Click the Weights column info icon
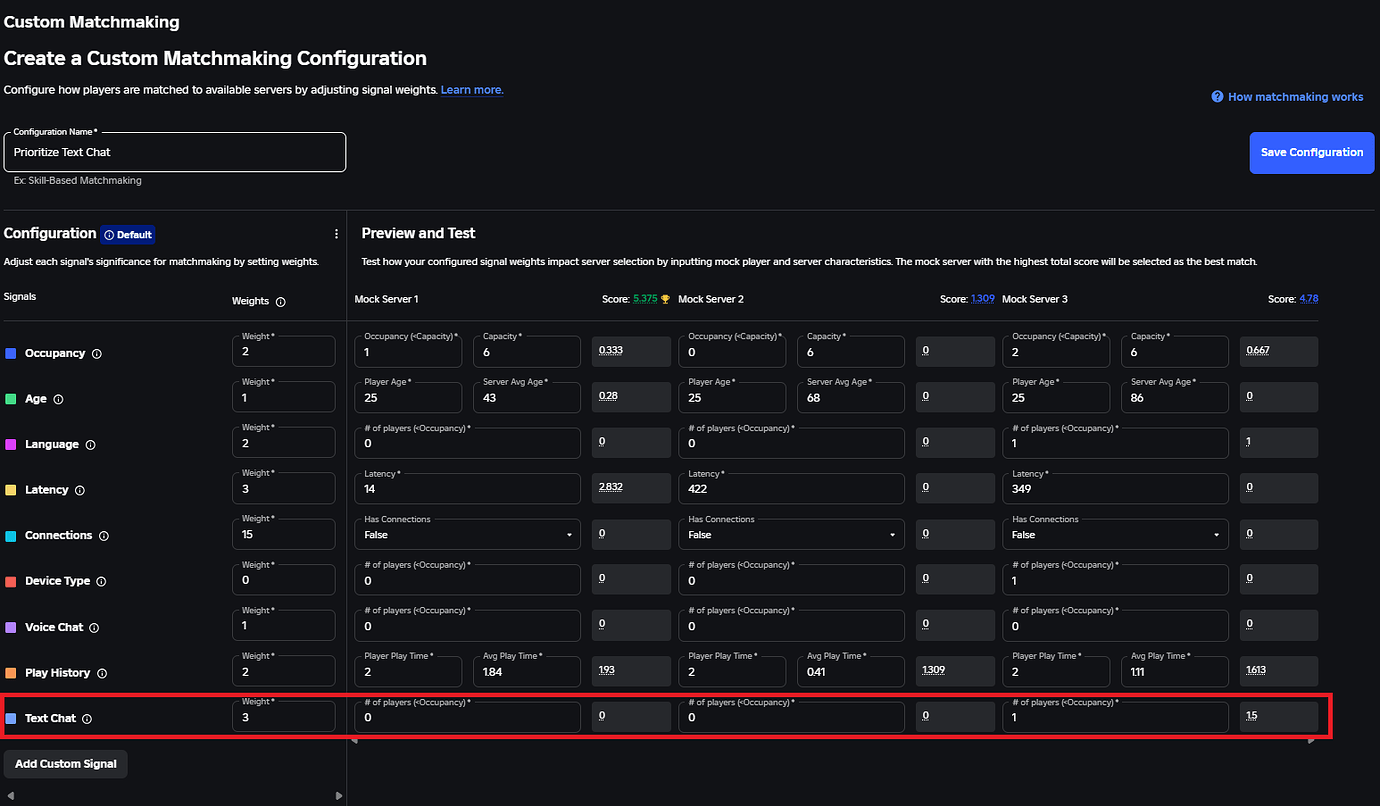The height and width of the screenshot is (806, 1380). click(280, 302)
